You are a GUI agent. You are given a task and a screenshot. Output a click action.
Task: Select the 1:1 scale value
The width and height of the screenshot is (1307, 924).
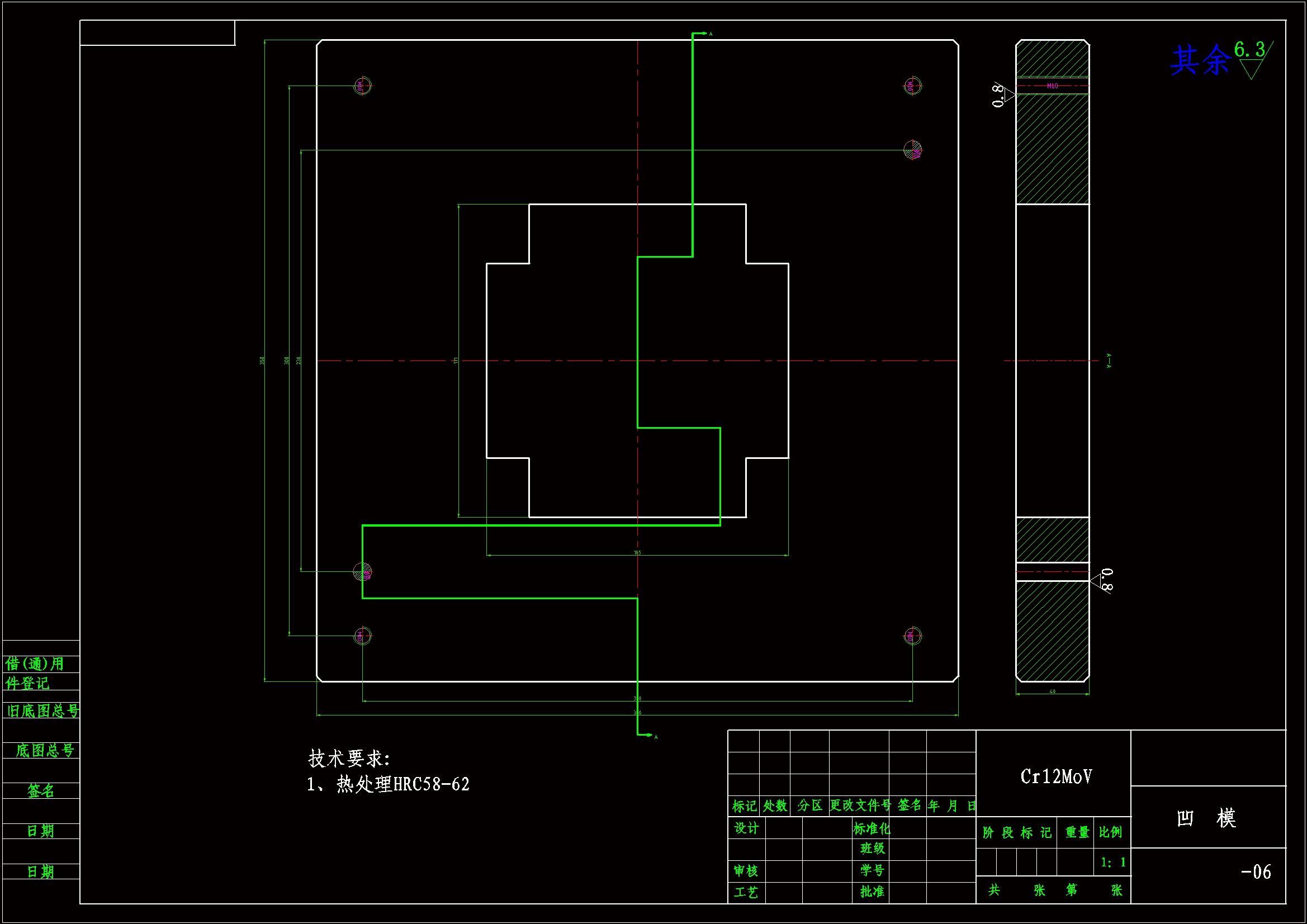[1113, 863]
